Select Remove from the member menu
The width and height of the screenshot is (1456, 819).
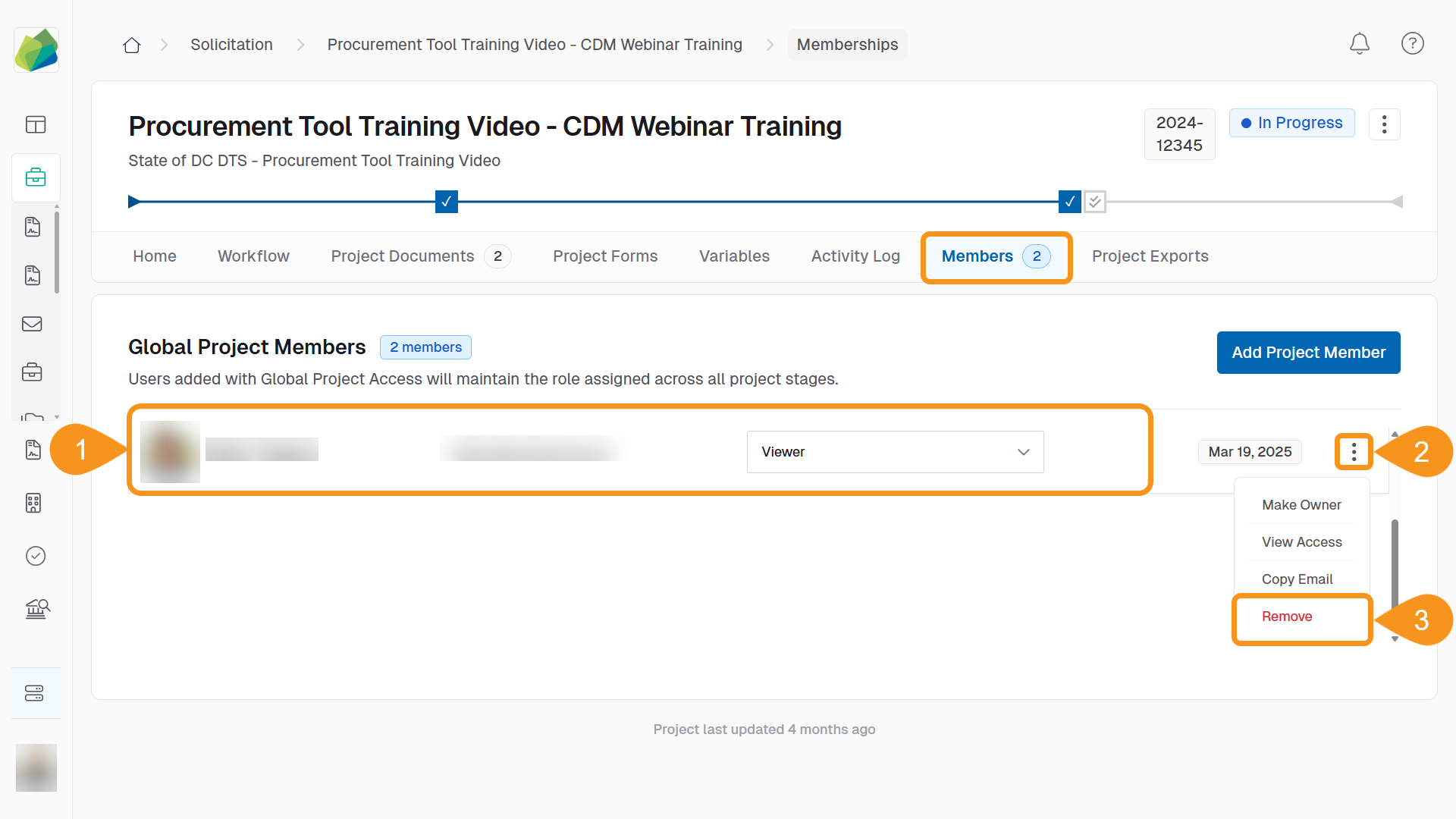tap(1287, 617)
